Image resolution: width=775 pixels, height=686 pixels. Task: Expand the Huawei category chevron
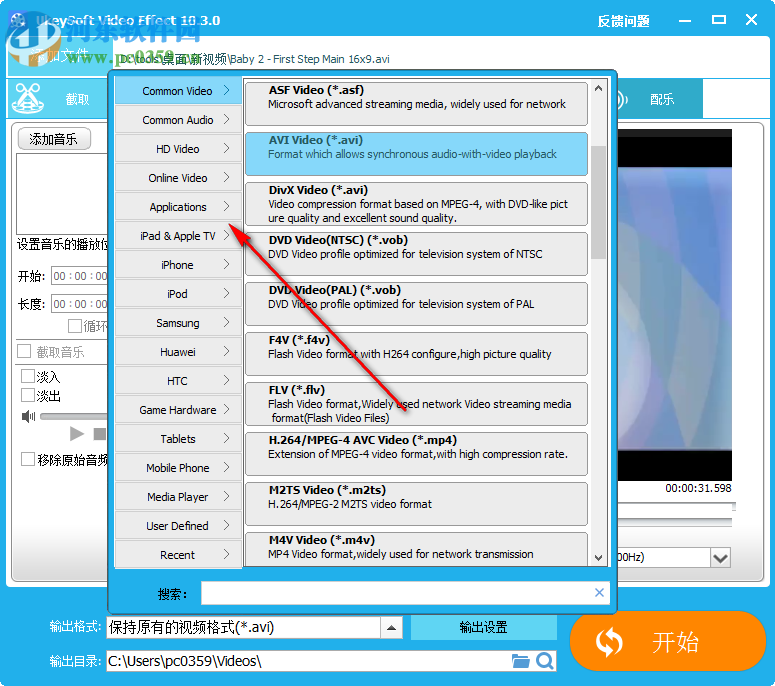(x=226, y=351)
